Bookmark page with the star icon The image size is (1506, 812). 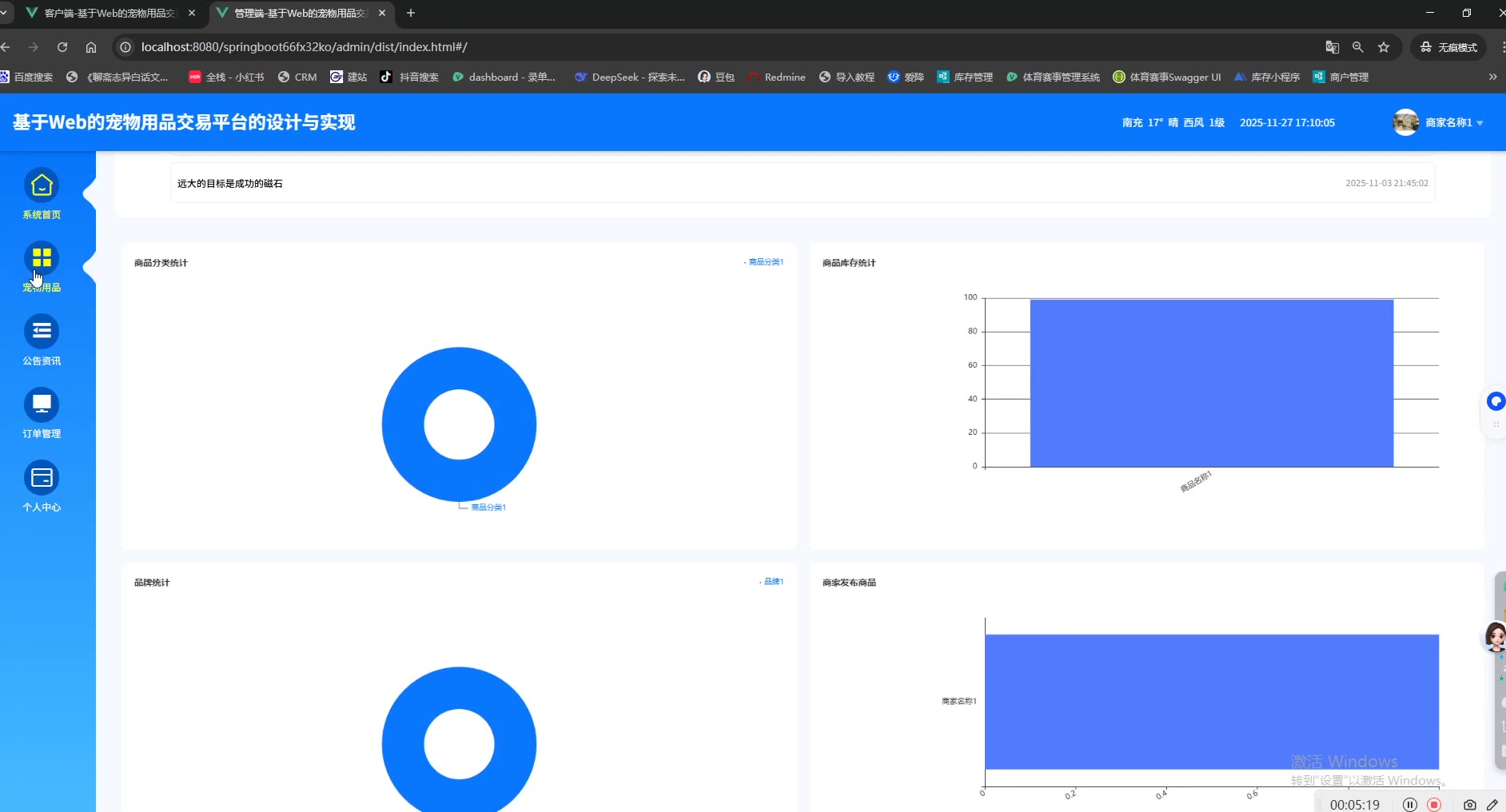(x=1384, y=47)
